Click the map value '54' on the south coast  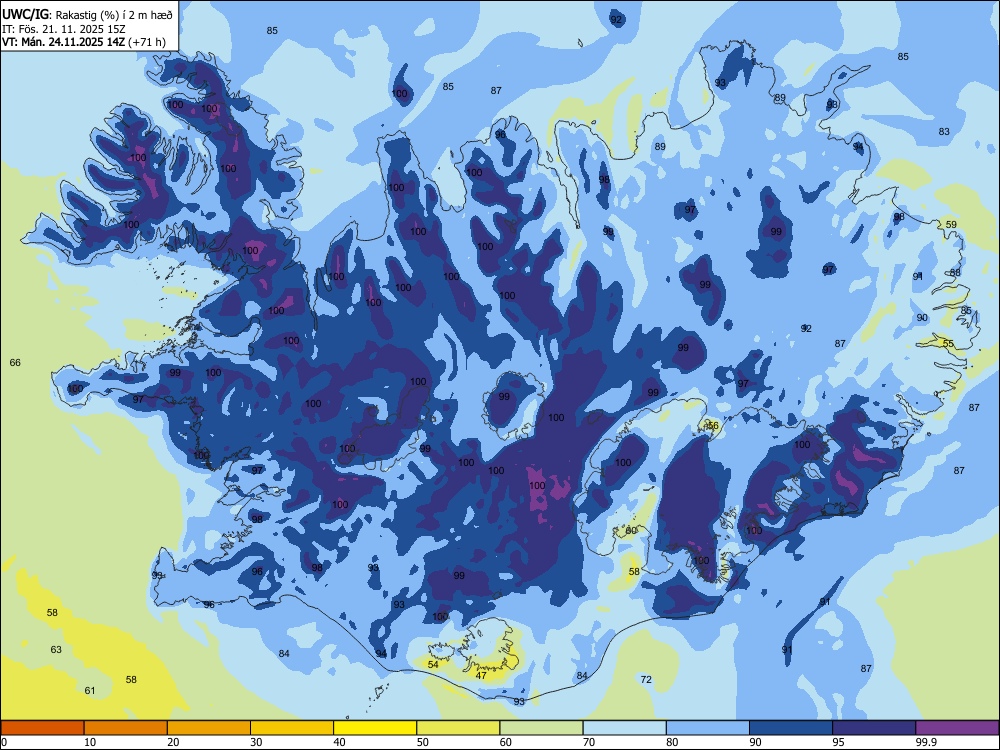tap(433, 665)
